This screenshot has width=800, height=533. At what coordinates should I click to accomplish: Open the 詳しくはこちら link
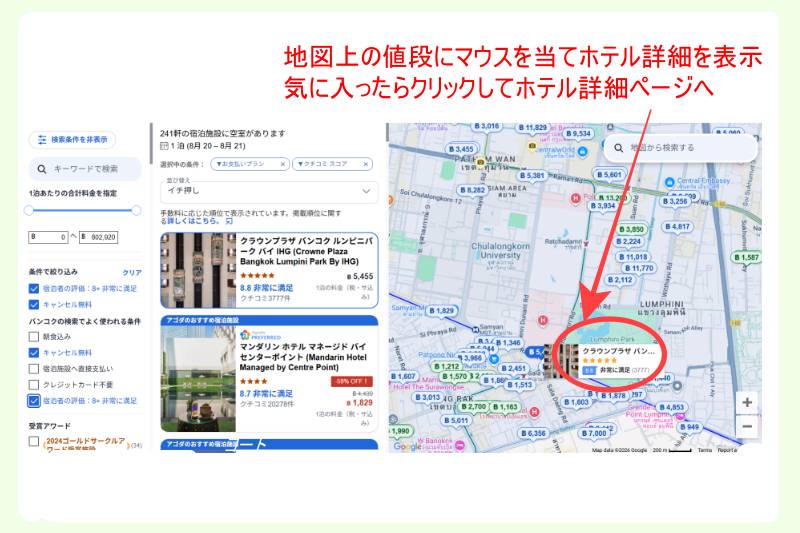click(196, 221)
